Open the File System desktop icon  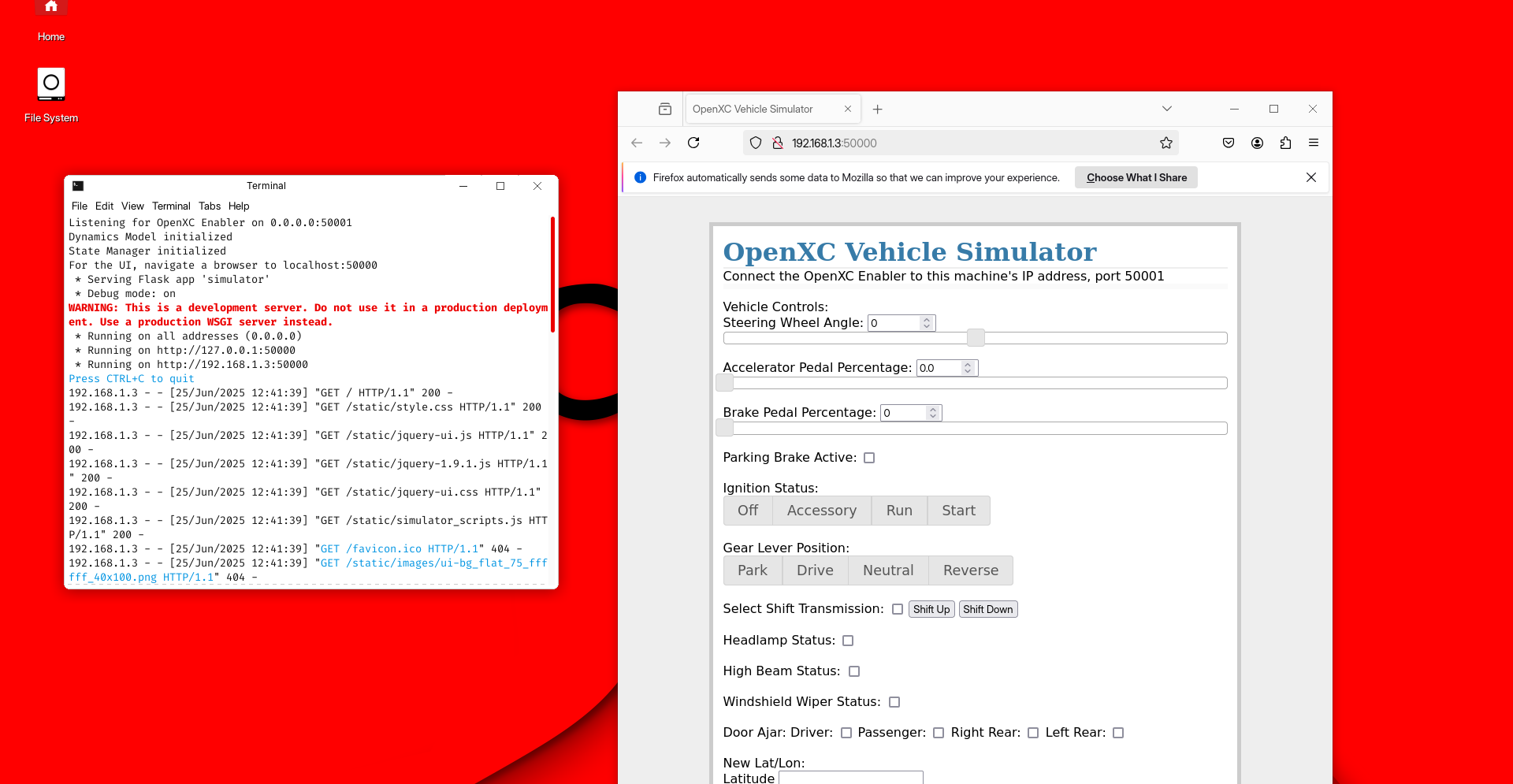coord(51,84)
